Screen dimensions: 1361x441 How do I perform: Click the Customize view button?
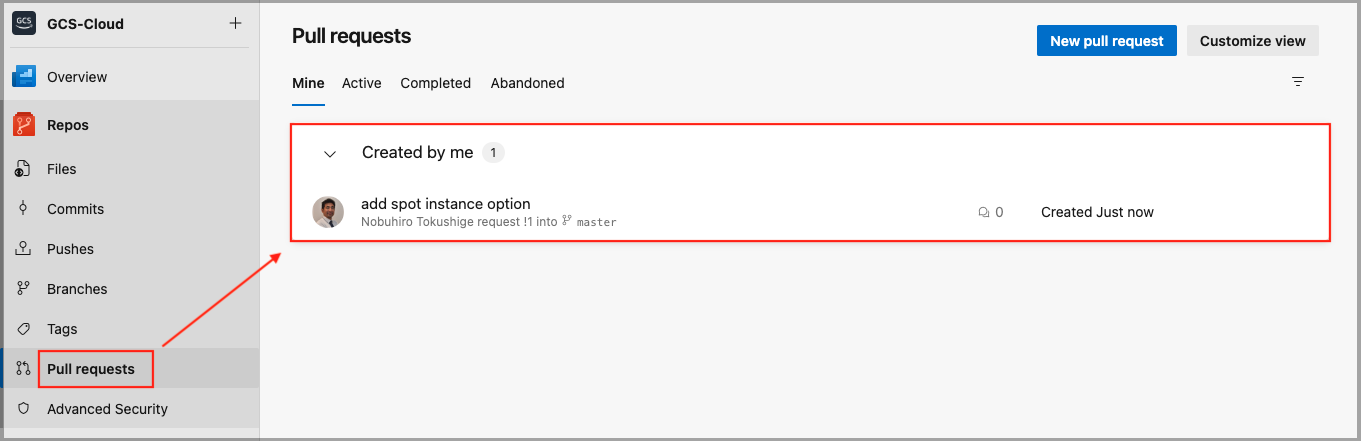1252,41
